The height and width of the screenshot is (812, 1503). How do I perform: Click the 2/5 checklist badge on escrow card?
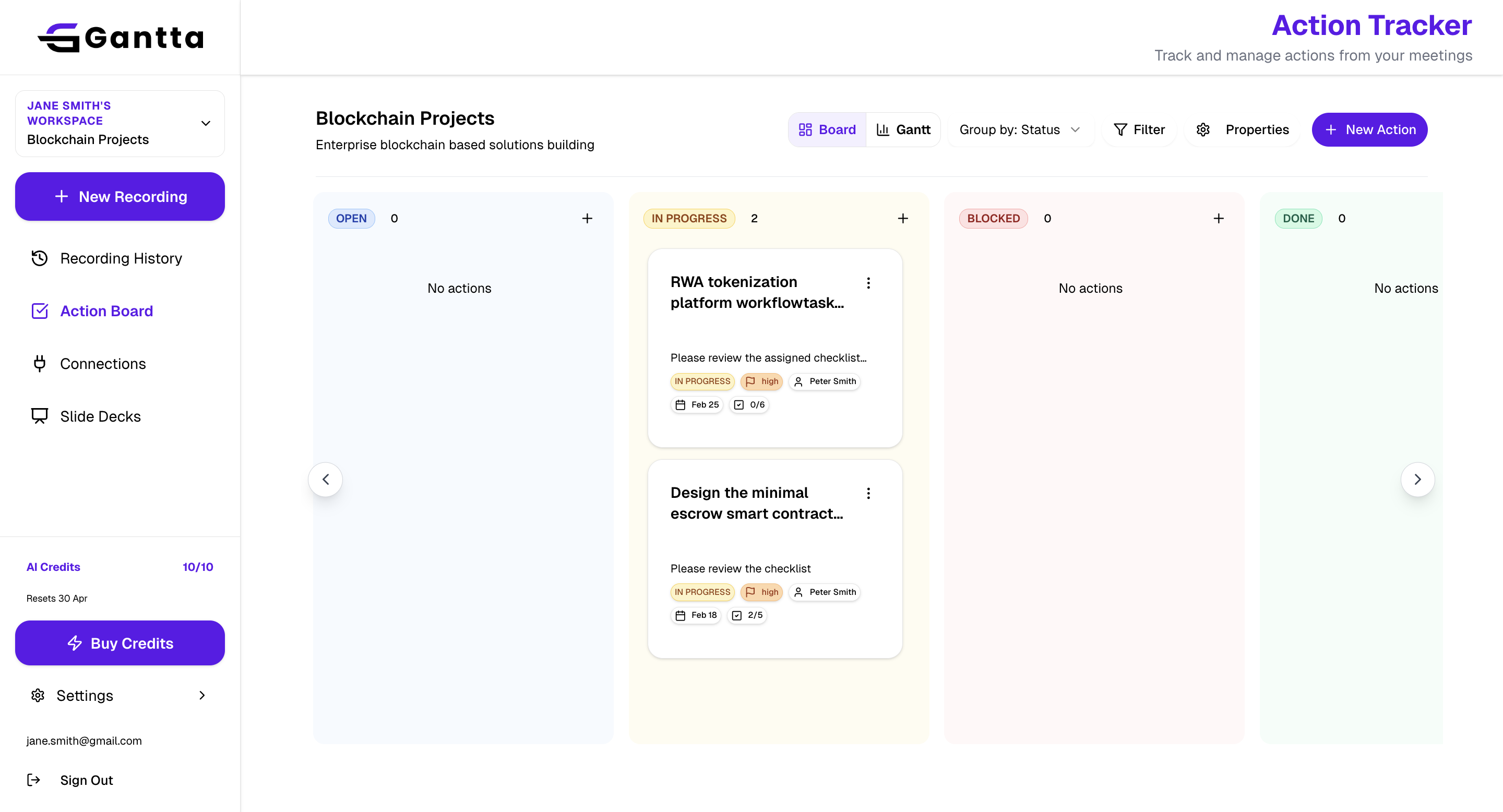click(747, 615)
